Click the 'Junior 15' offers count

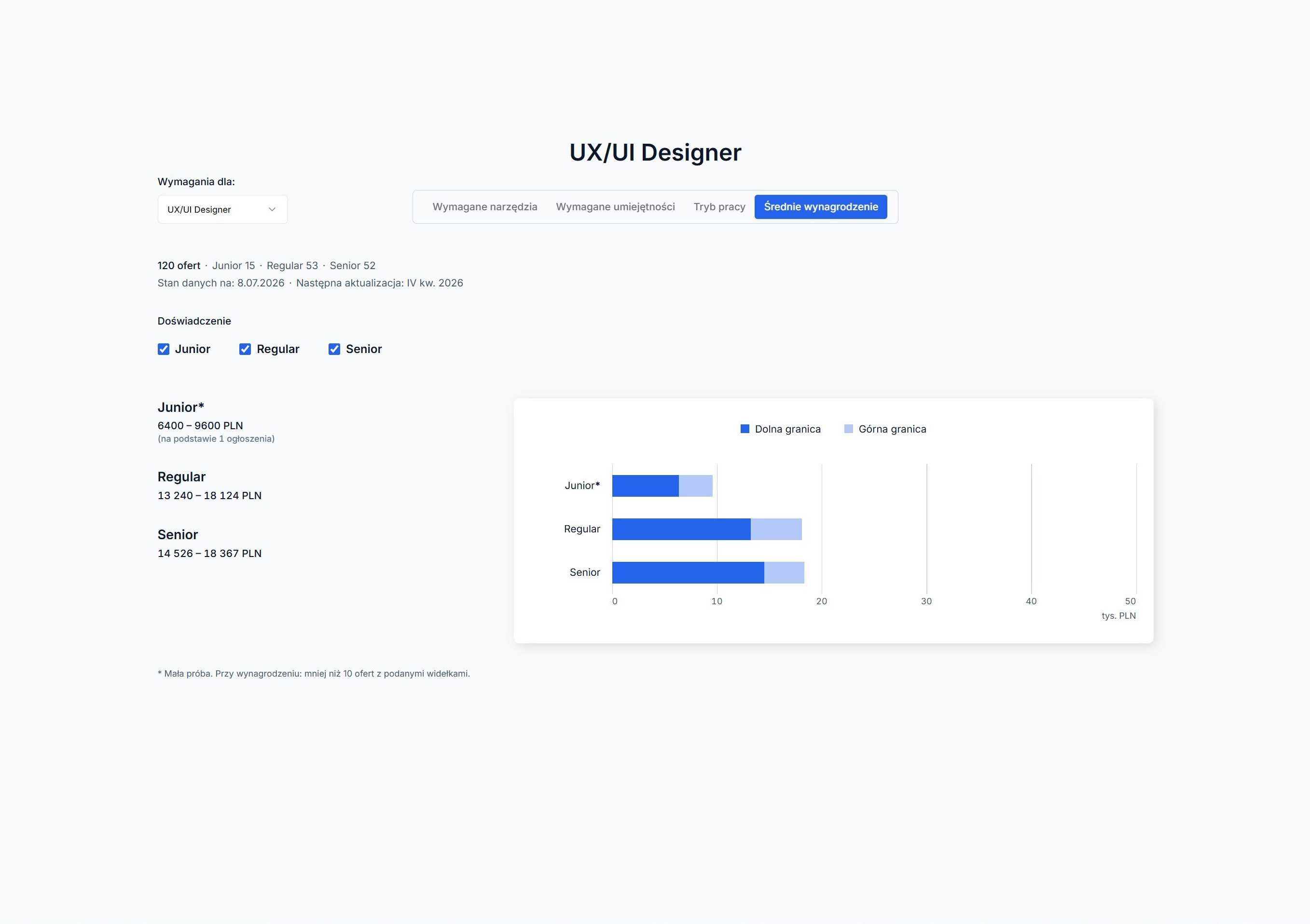click(x=234, y=266)
